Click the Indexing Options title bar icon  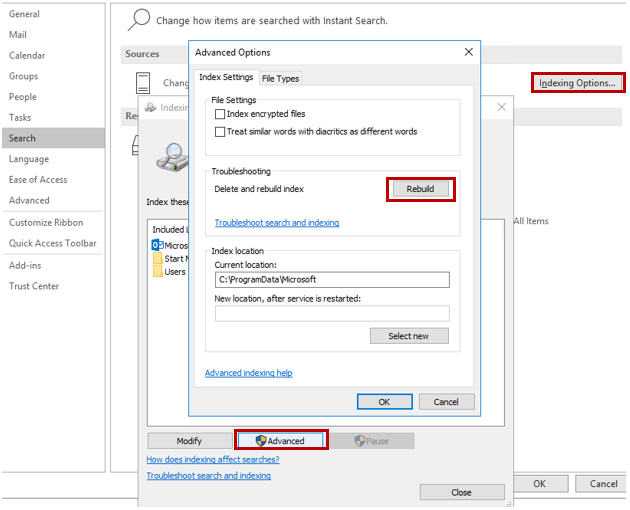(151, 107)
